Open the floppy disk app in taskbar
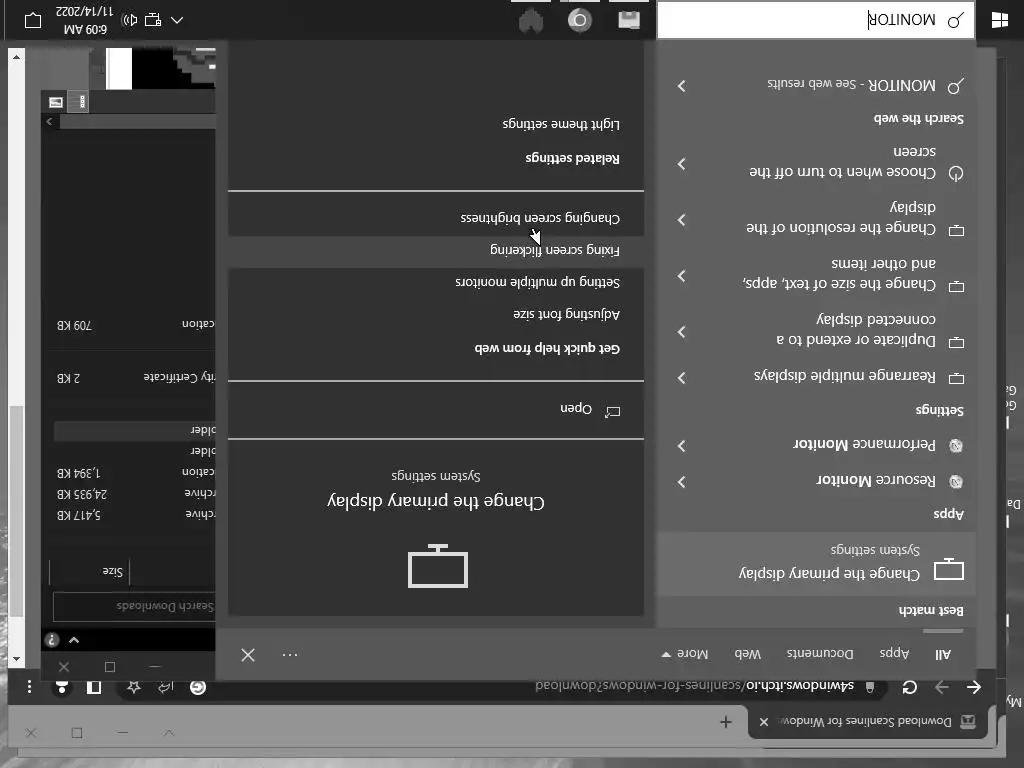 point(629,20)
